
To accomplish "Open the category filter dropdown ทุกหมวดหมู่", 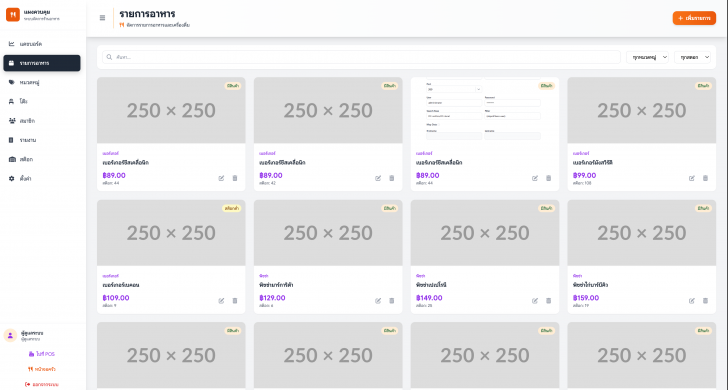I will 647,57.
